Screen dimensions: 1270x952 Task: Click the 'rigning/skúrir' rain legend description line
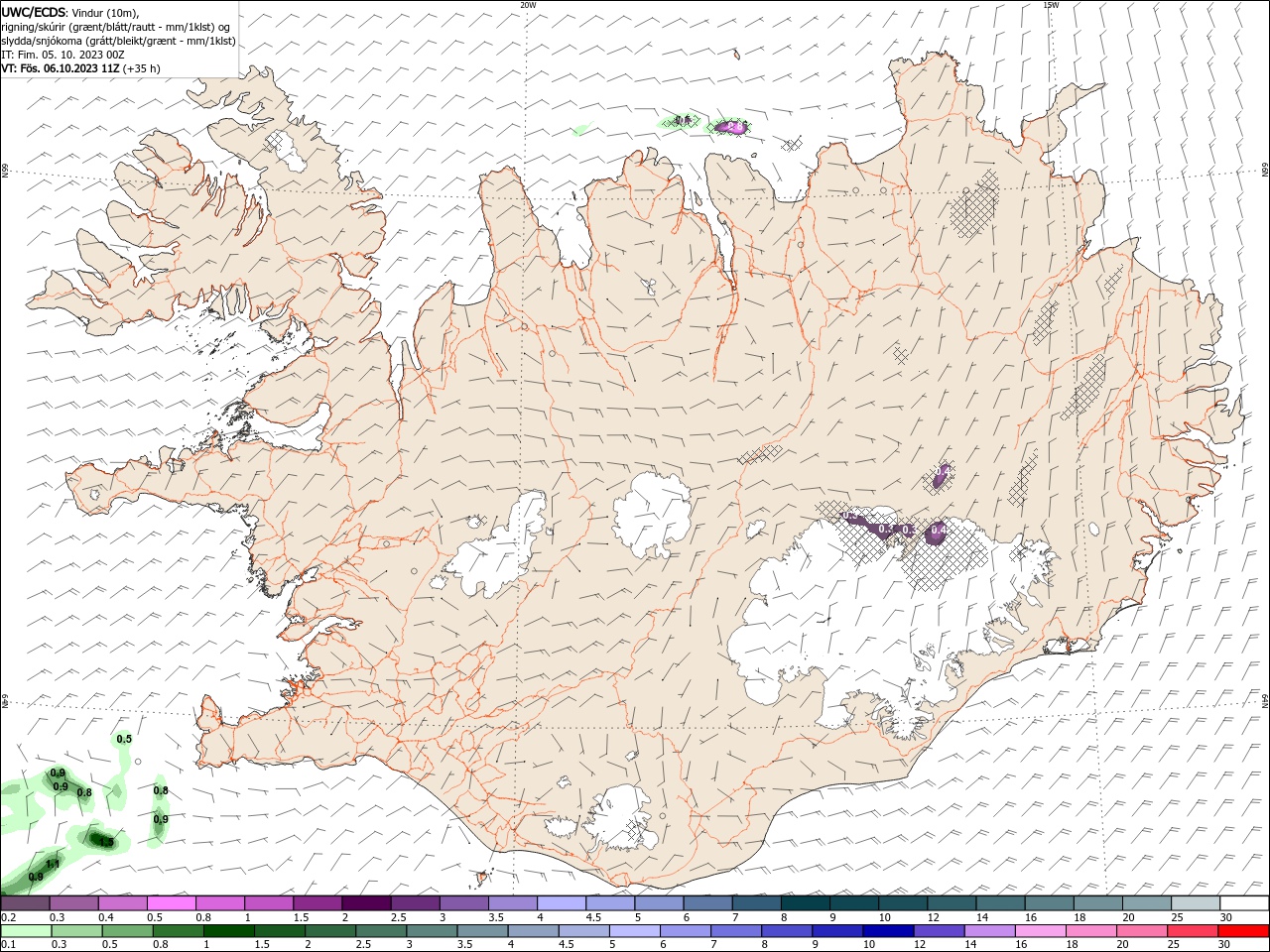pos(115,27)
